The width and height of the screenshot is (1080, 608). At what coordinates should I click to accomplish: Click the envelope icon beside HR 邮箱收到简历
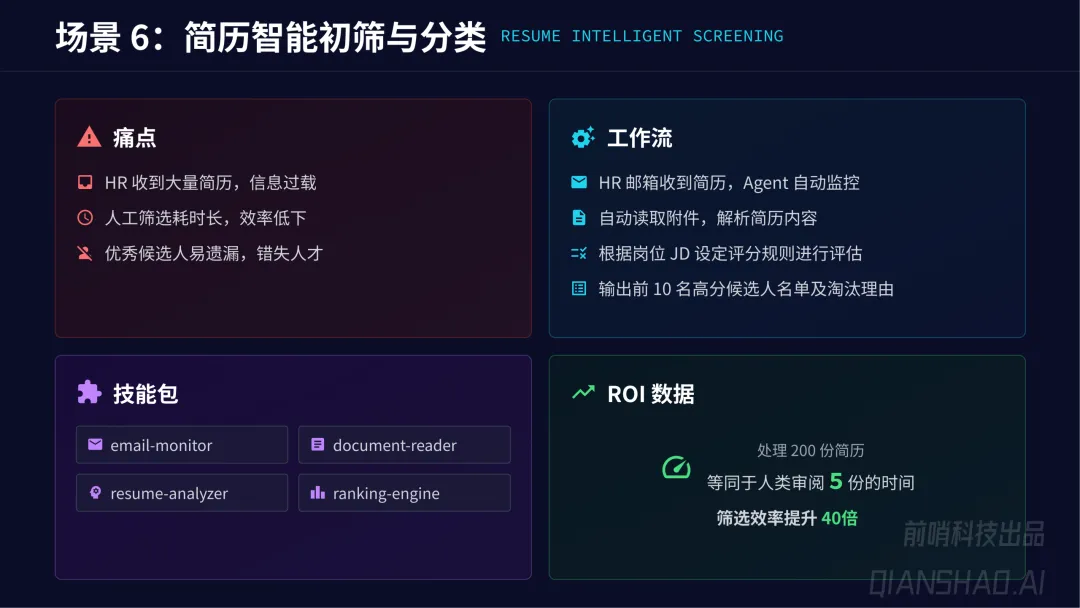pos(578,183)
